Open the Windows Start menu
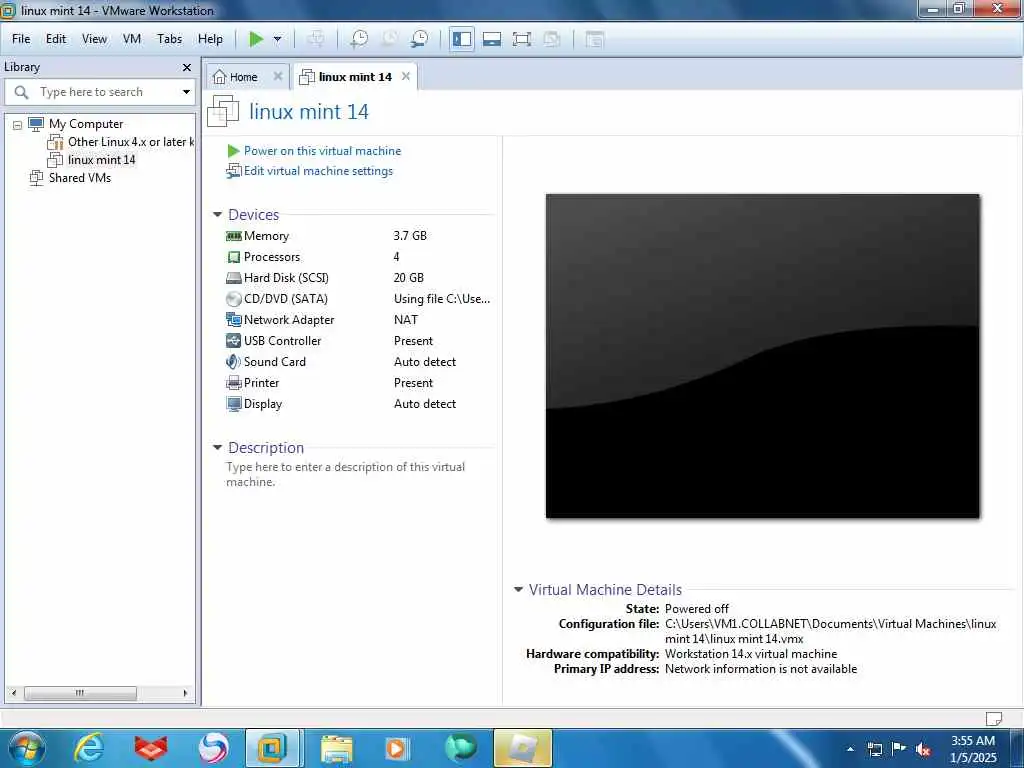1024x768 pixels. pos(26,748)
